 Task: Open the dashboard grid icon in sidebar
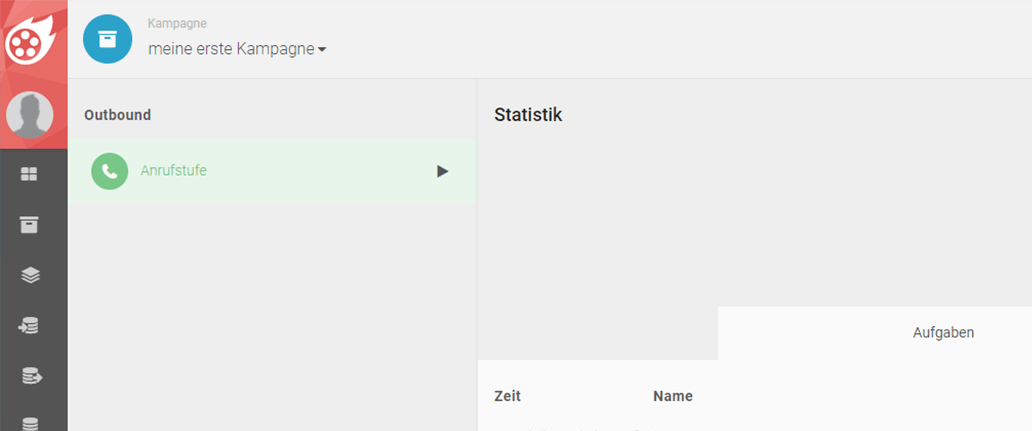tap(30, 174)
